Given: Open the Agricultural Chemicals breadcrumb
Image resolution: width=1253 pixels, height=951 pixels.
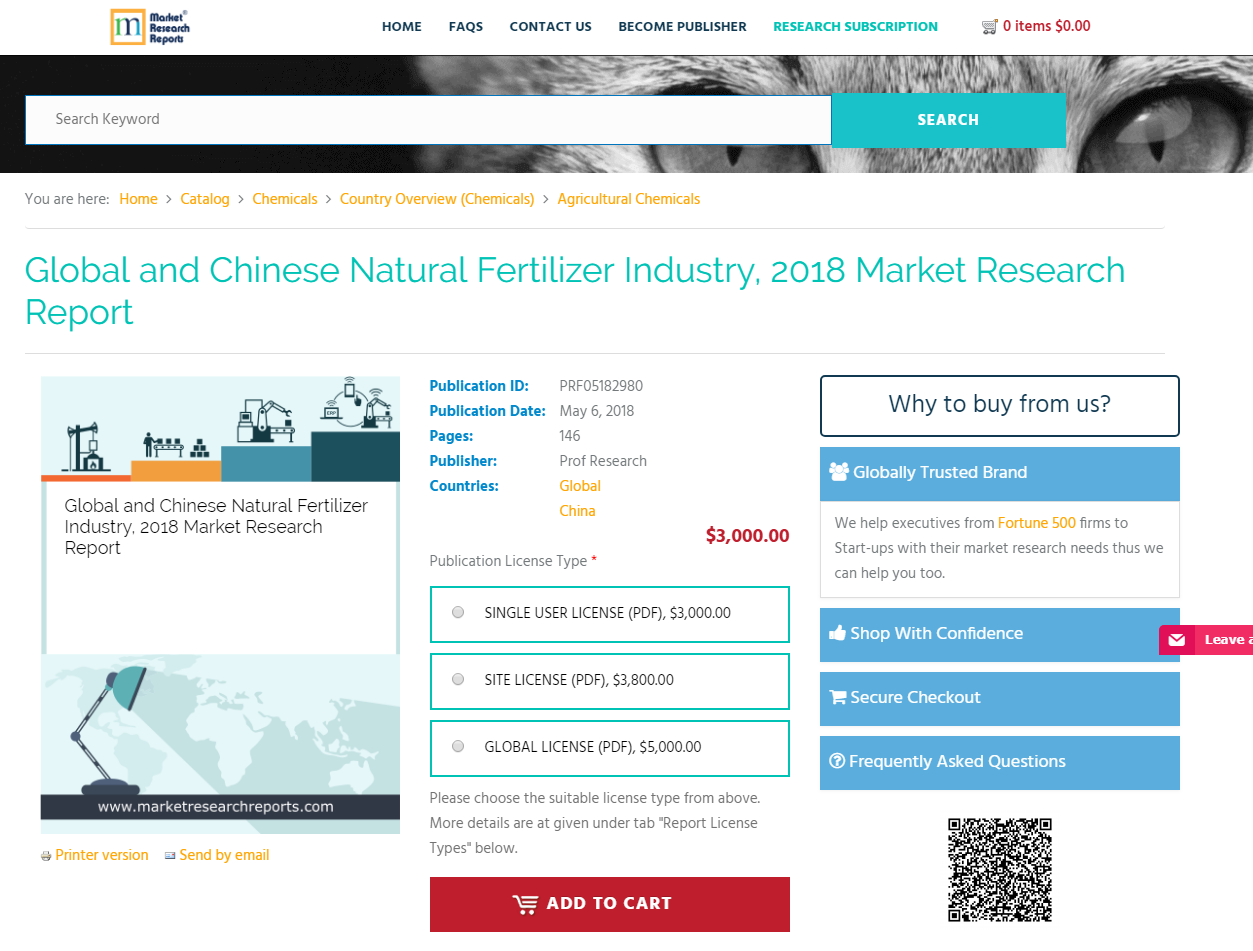Looking at the screenshot, I should [x=628, y=199].
